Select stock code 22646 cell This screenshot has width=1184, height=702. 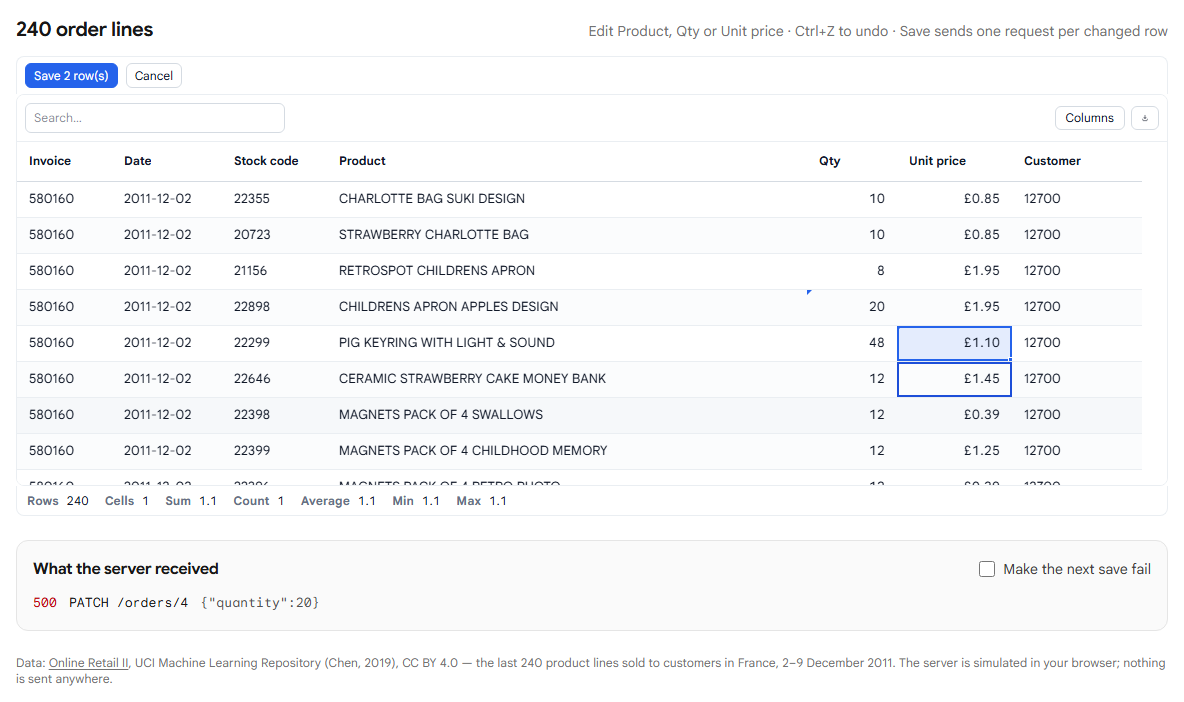(x=275, y=379)
